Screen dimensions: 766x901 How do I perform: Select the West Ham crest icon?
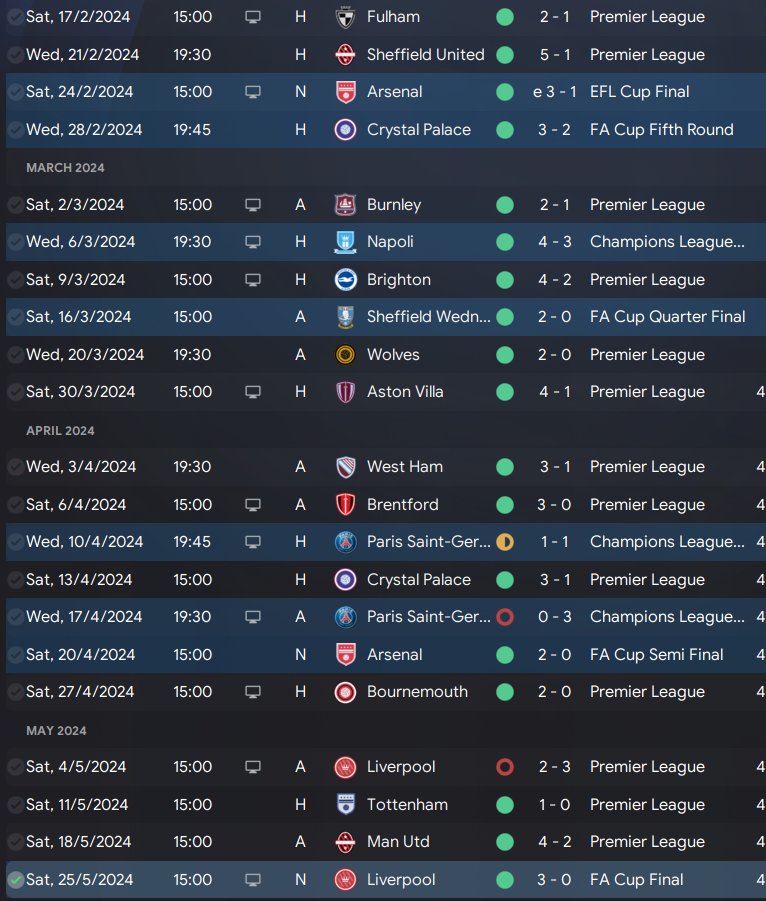point(345,467)
